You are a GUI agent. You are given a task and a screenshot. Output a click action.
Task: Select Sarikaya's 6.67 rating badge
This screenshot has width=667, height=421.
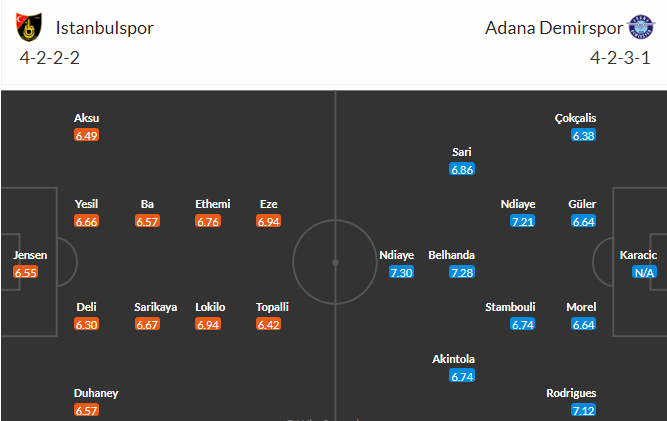coord(147,325)
